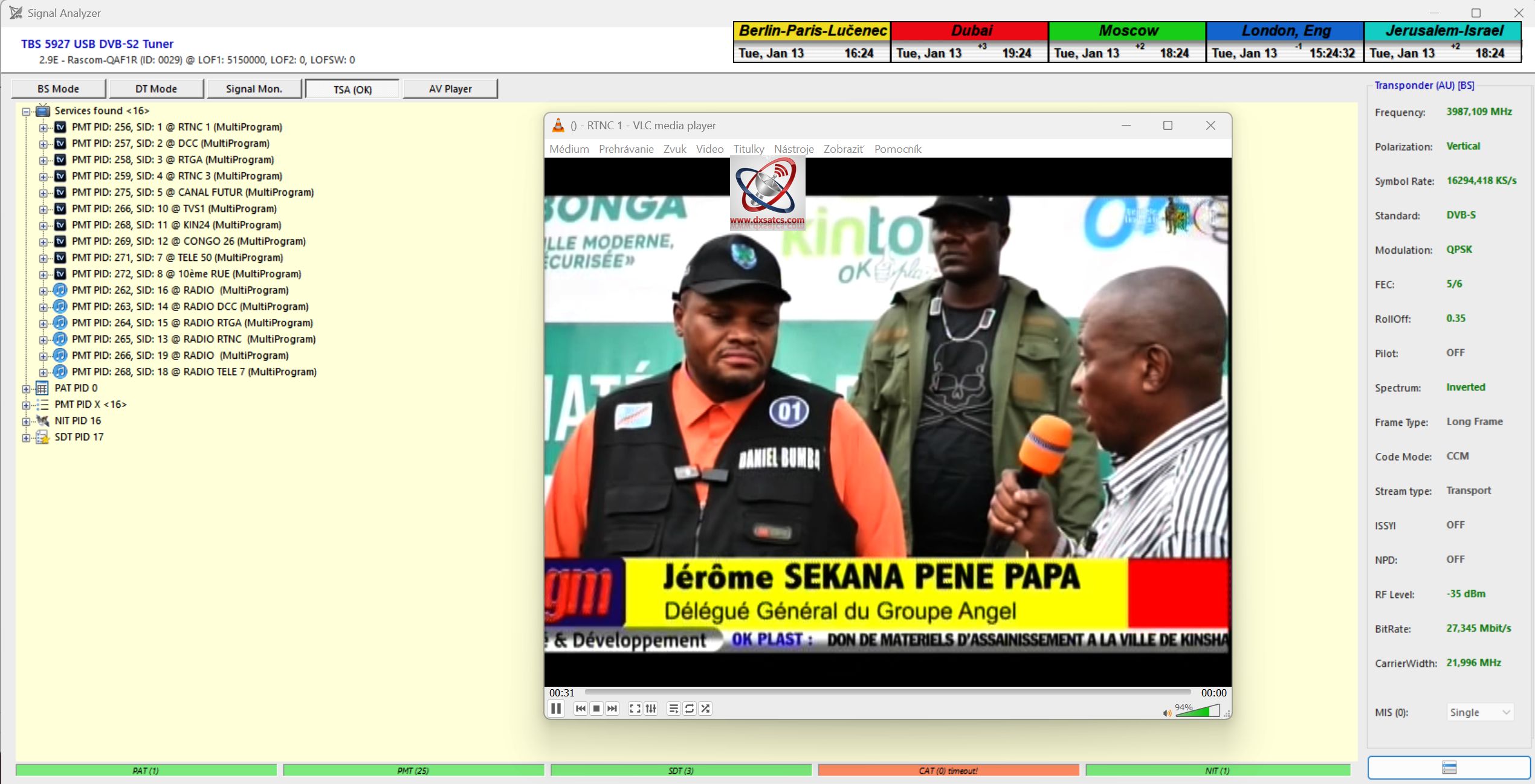The height and width of the screenshot is (784, 1535).
Task: Click the AV Player button
Action: pos(450,89)
